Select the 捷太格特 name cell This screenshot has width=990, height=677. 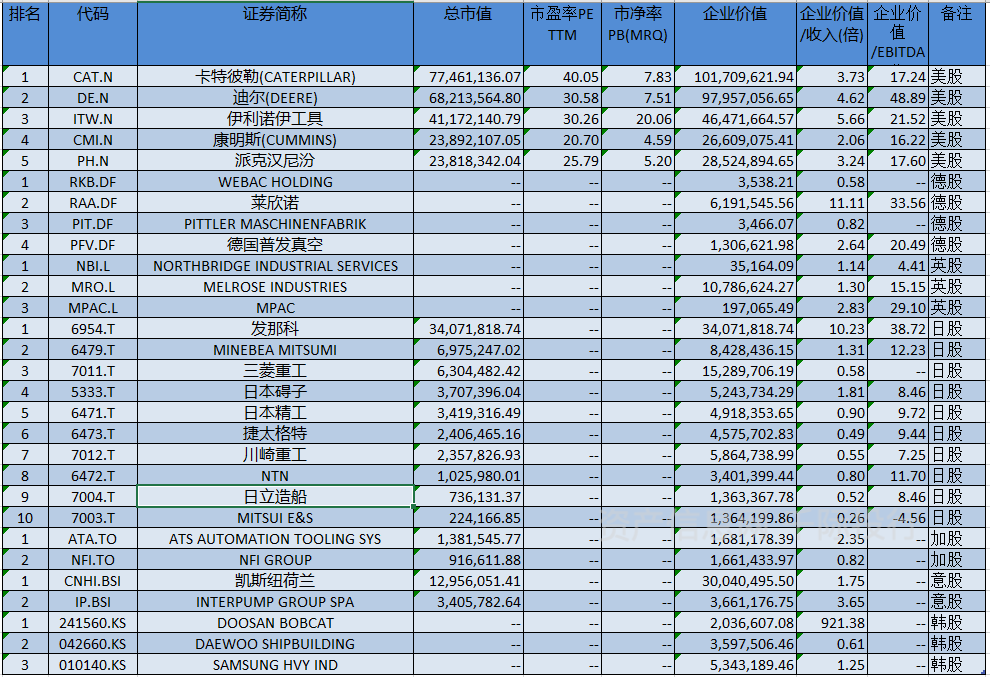[x=275, y=434]
